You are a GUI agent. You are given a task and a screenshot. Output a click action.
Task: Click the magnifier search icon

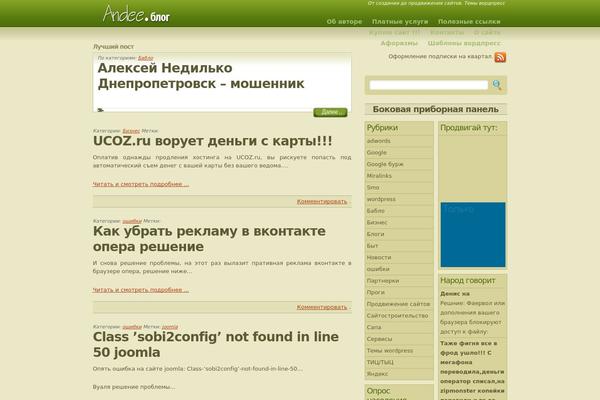497,85
